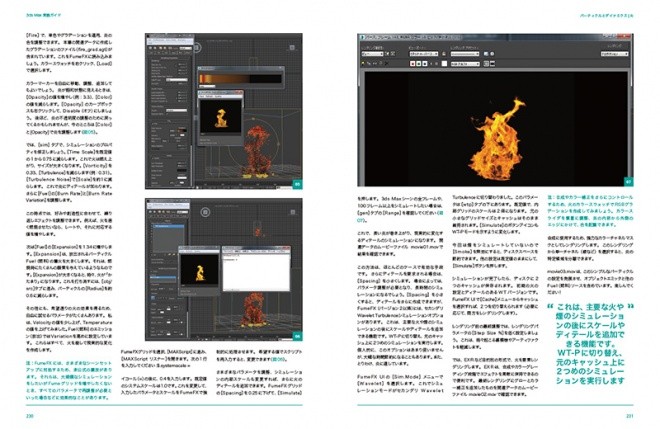Click the fire color gradient swatch in figure 05 panel

point(182,131)
